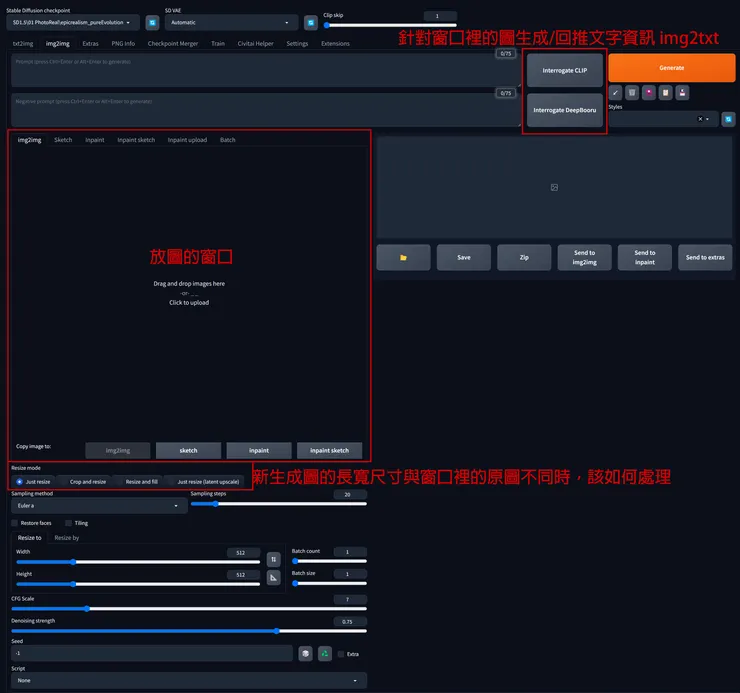The image size is (740, 693).
Task: Enable Restore faces checkbox
Action: coord(15,523)
